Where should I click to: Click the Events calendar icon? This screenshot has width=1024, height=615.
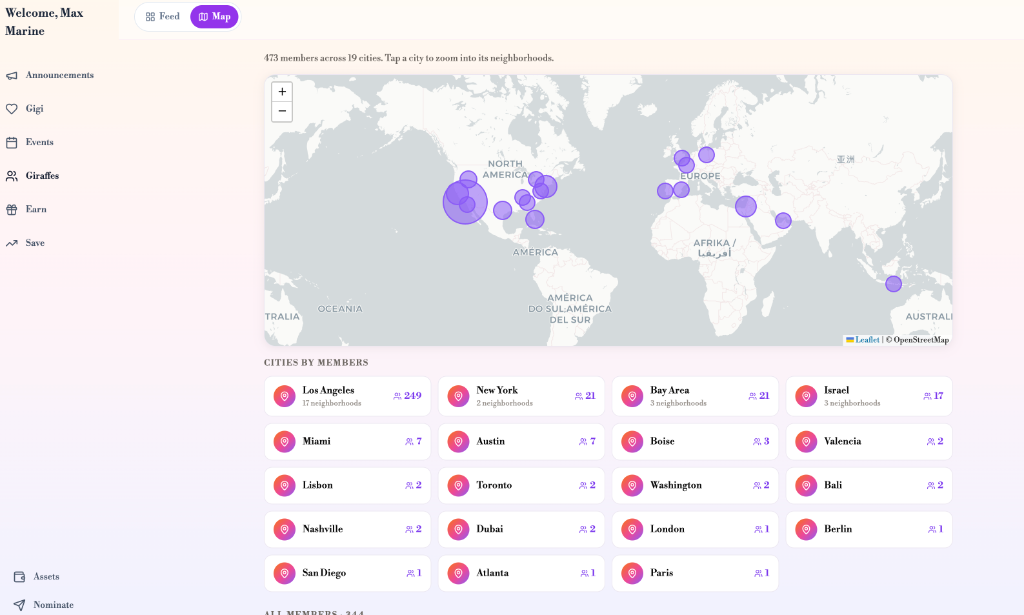point(12,142)
